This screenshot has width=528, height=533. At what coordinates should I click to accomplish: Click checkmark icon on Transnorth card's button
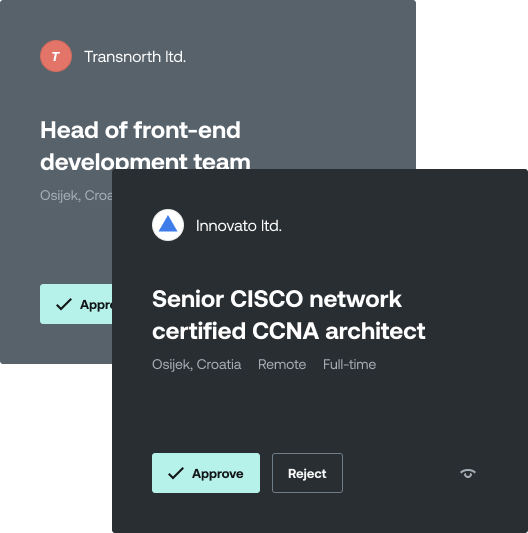click(x=64, y=304)
